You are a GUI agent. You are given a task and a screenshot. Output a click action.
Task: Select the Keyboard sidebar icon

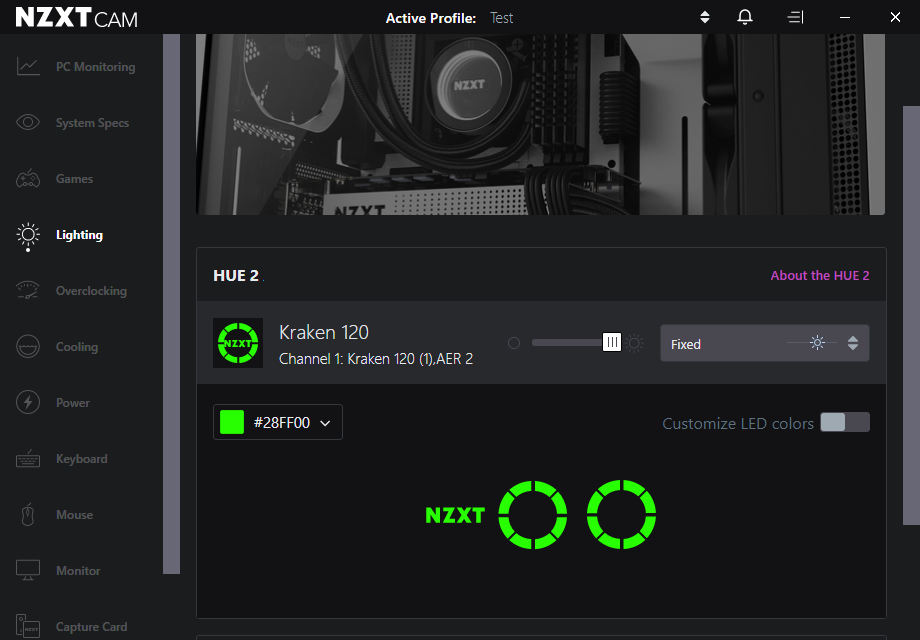27,458
